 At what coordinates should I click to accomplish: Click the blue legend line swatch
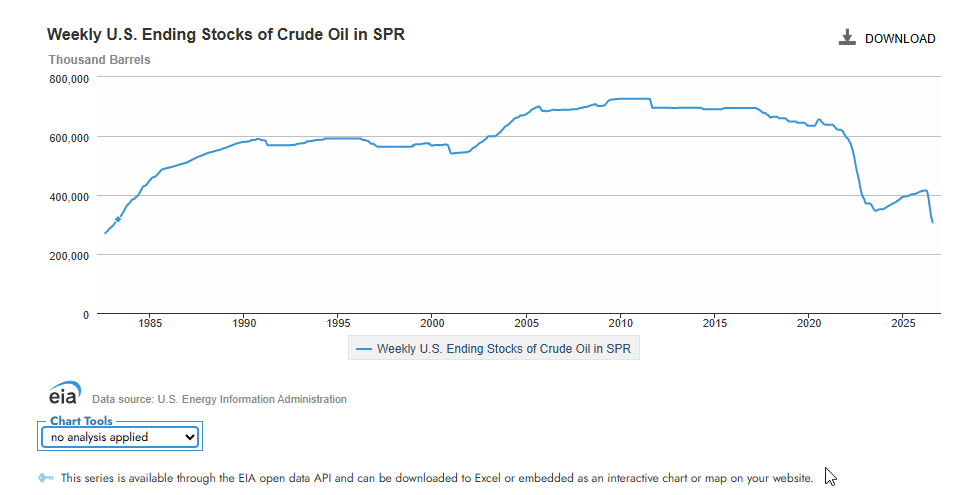point(364,349)
